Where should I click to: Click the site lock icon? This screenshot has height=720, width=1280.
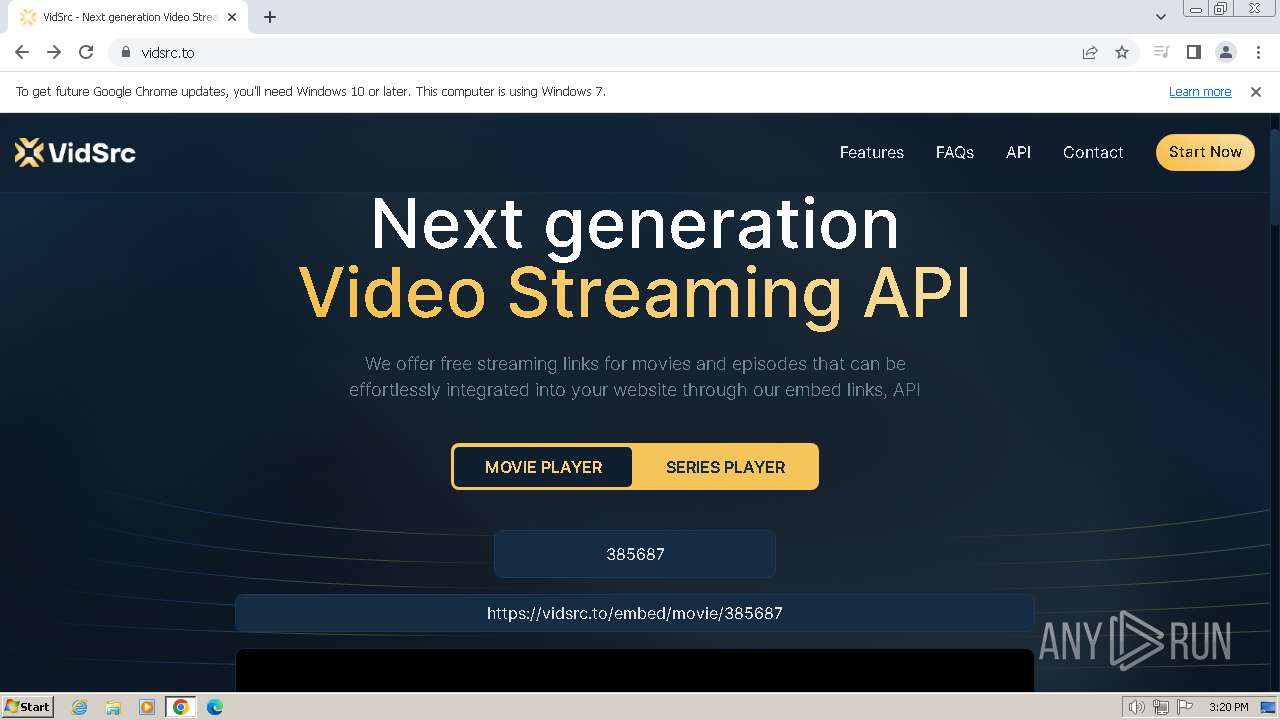pos(125,52)
